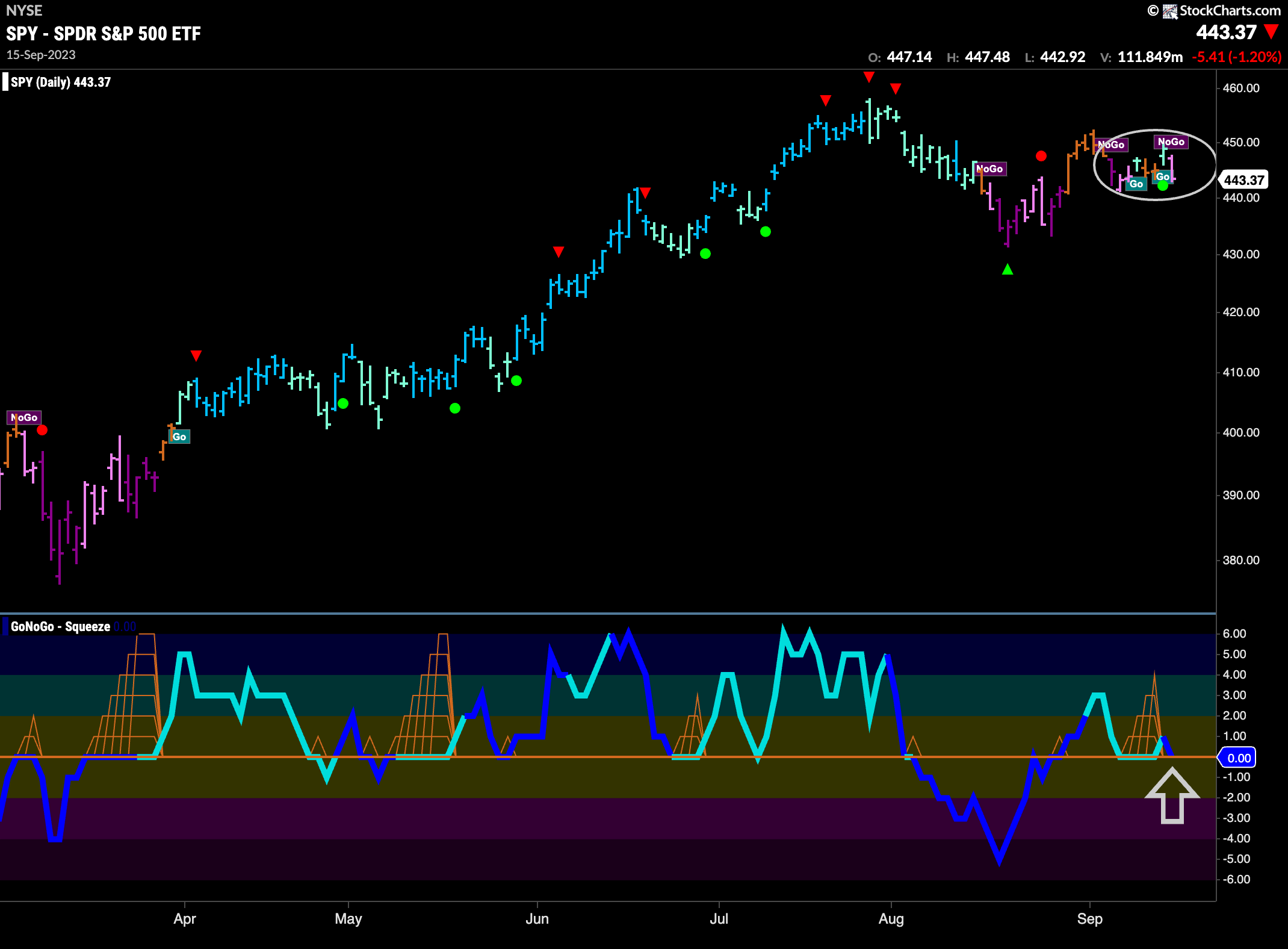Click the red triangle above mid-June peak
Screen dimensions: 1288x949
[x=645, y=193]
